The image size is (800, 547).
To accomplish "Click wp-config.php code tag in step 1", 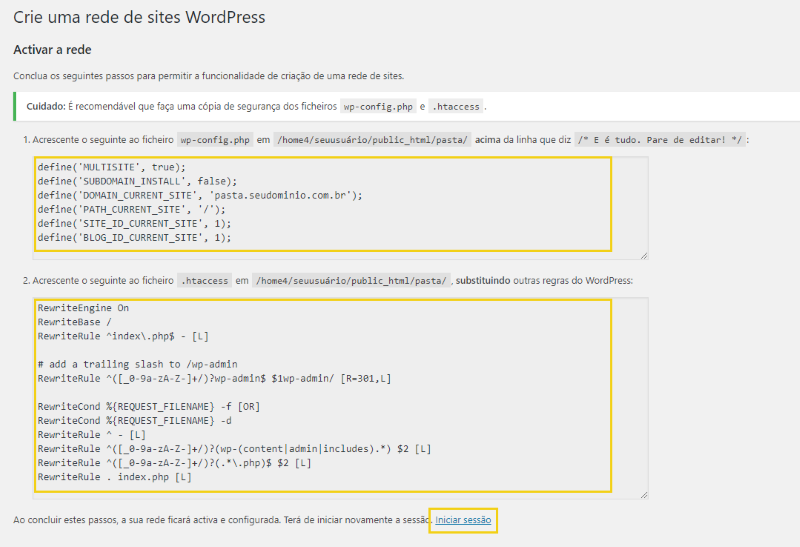I will 215,140.
